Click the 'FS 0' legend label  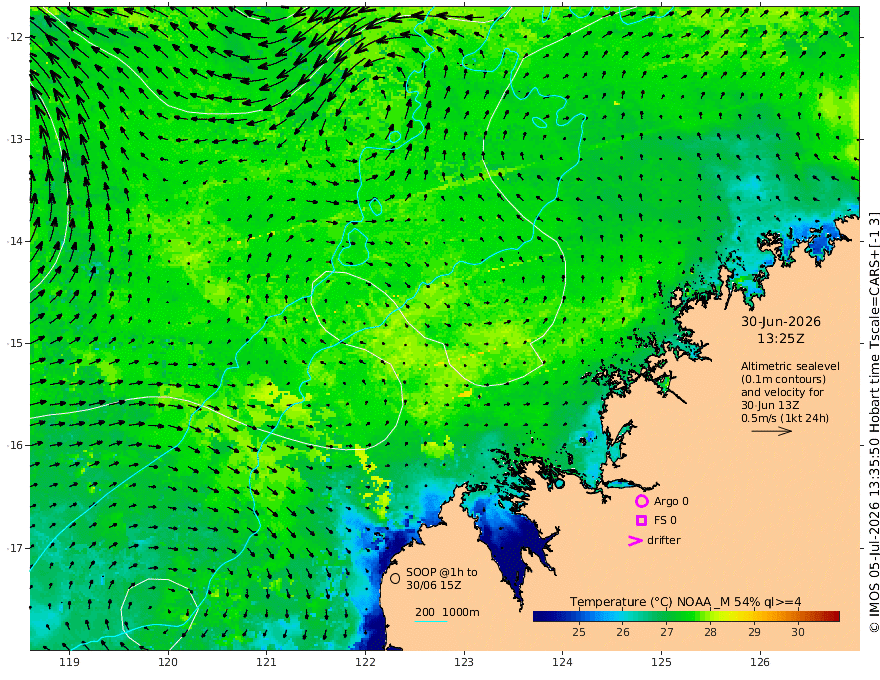pos(665,521)
